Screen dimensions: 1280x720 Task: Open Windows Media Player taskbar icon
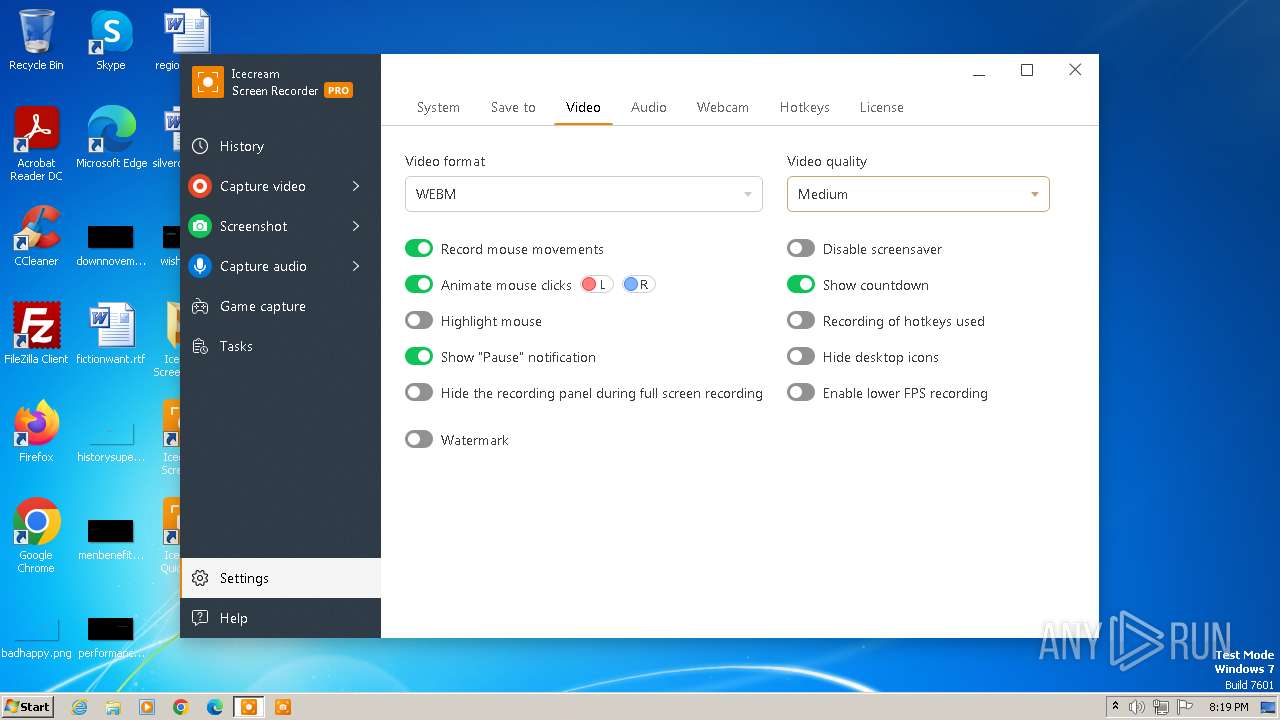147,707
